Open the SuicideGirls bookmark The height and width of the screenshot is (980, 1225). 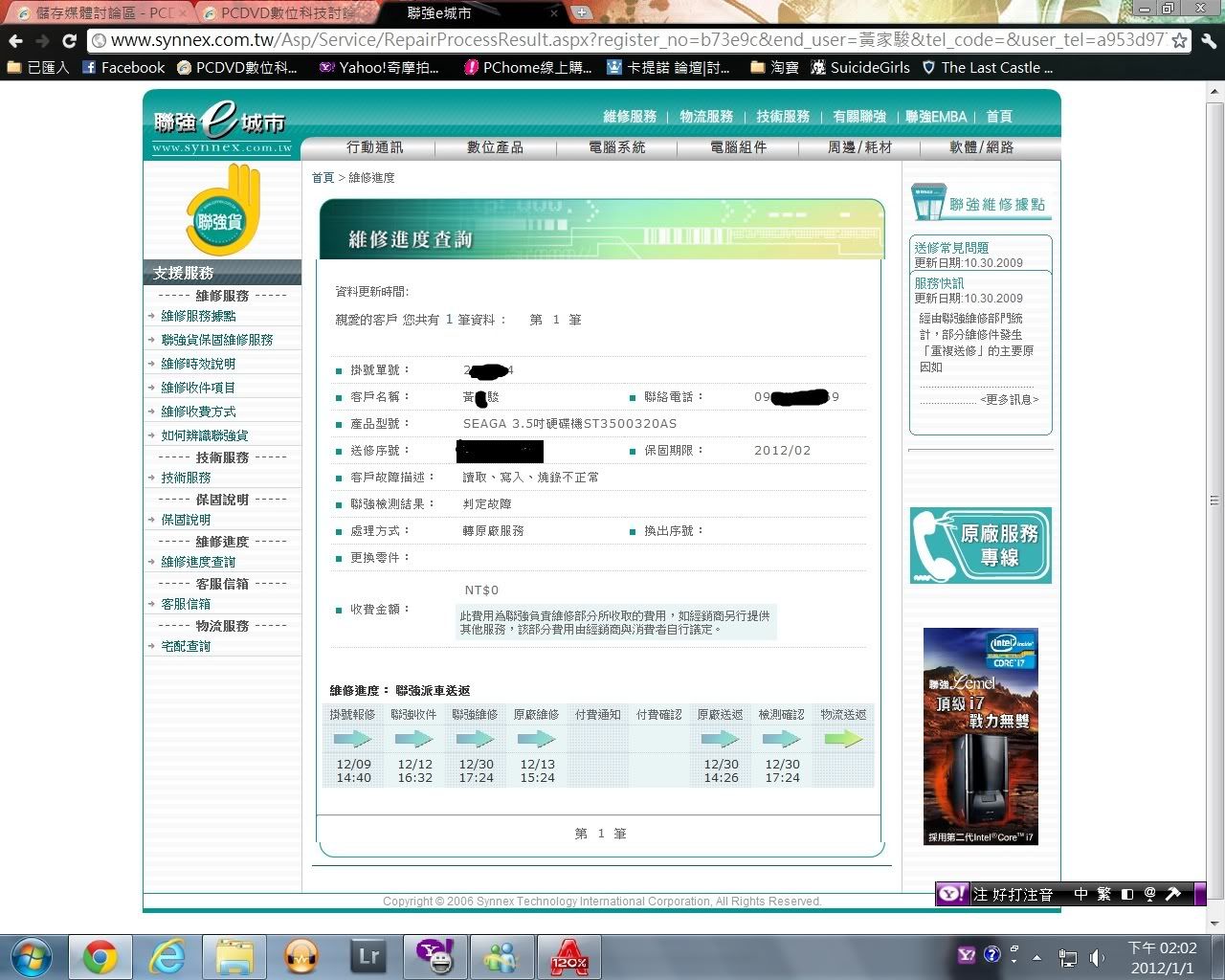tap(860, 67)
